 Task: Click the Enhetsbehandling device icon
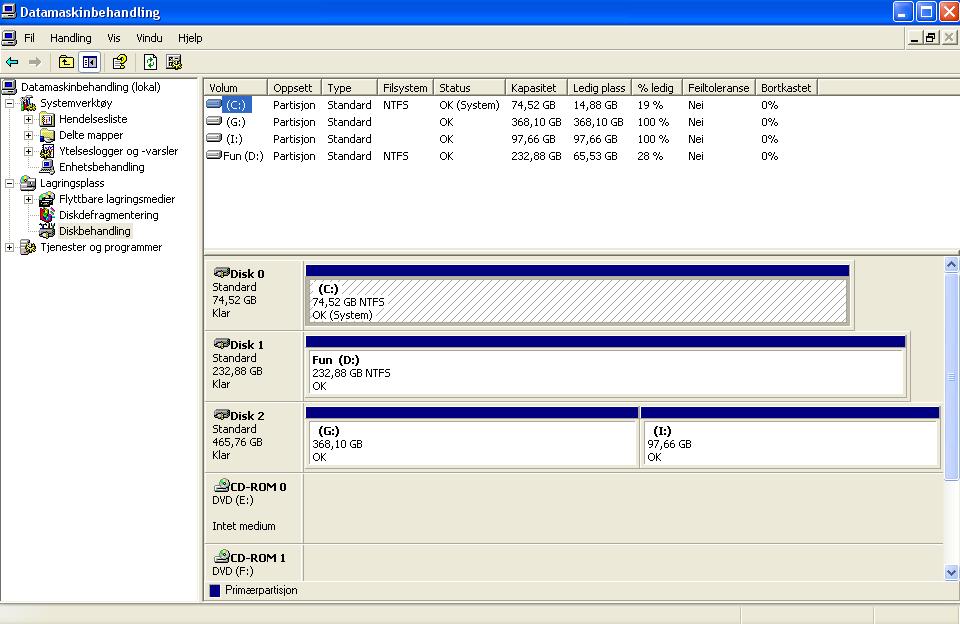[47, 167]
